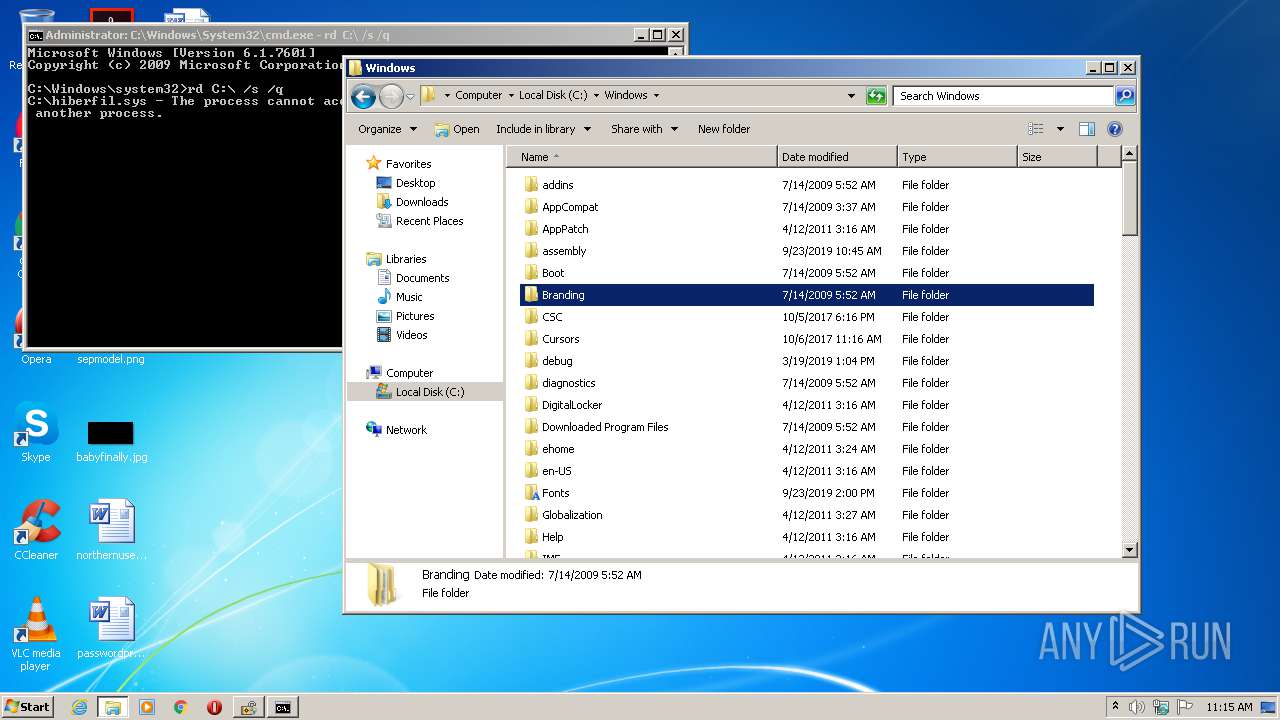
Task: Select the Downloaded Program Files folder
Action: click(605, 427)
